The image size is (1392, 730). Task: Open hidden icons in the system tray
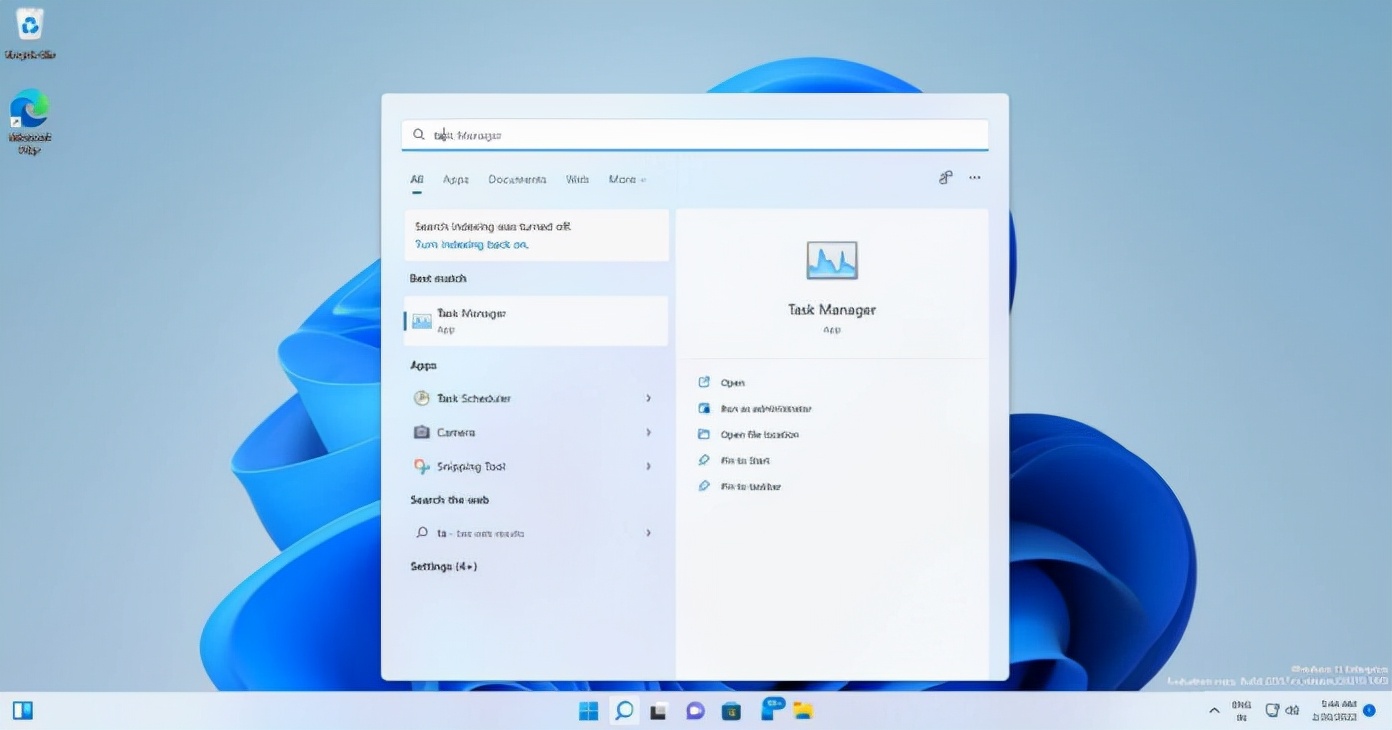pyautogui.click(x=1213, y=711)
